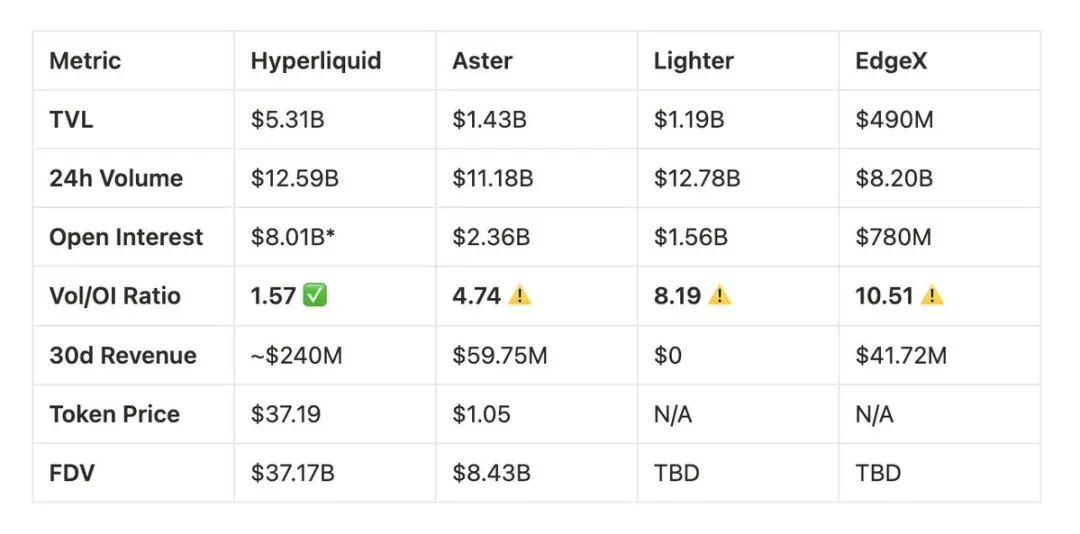Viewport: 1080px width, 534px height.
Task: Select the 24h Volume row label
Action: click(116, 179)
